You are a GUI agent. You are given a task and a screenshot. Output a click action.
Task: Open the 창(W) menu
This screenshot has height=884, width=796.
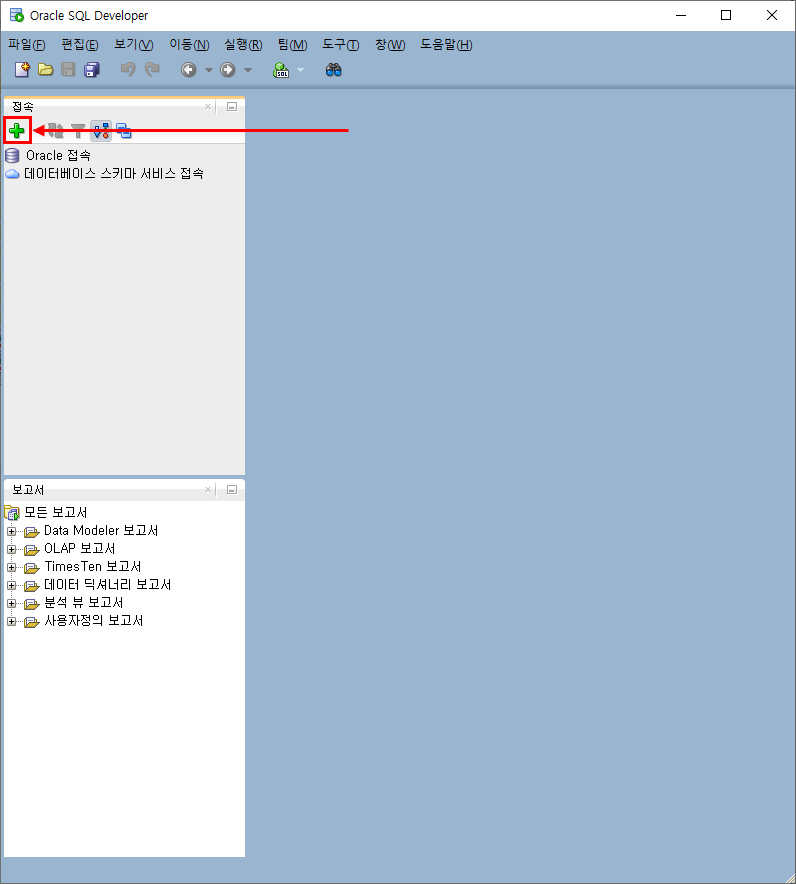tap(390, 45)
